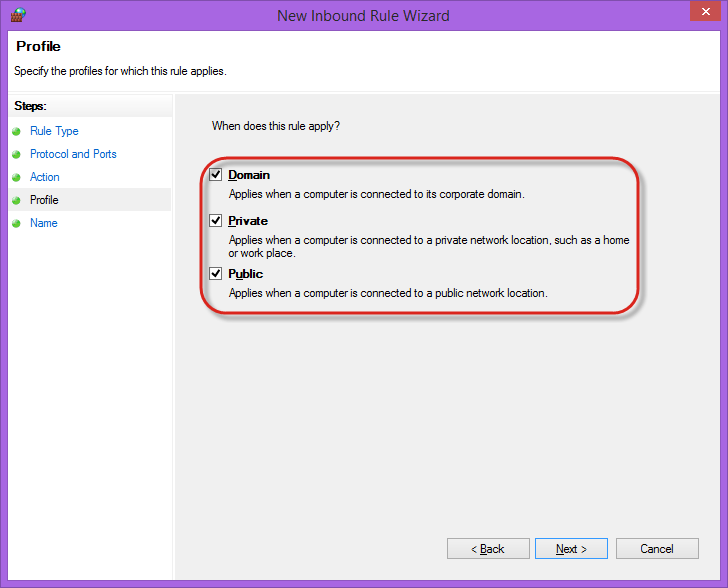
Task: Navigate to the Name step
Action: click(x=44, y=223)
